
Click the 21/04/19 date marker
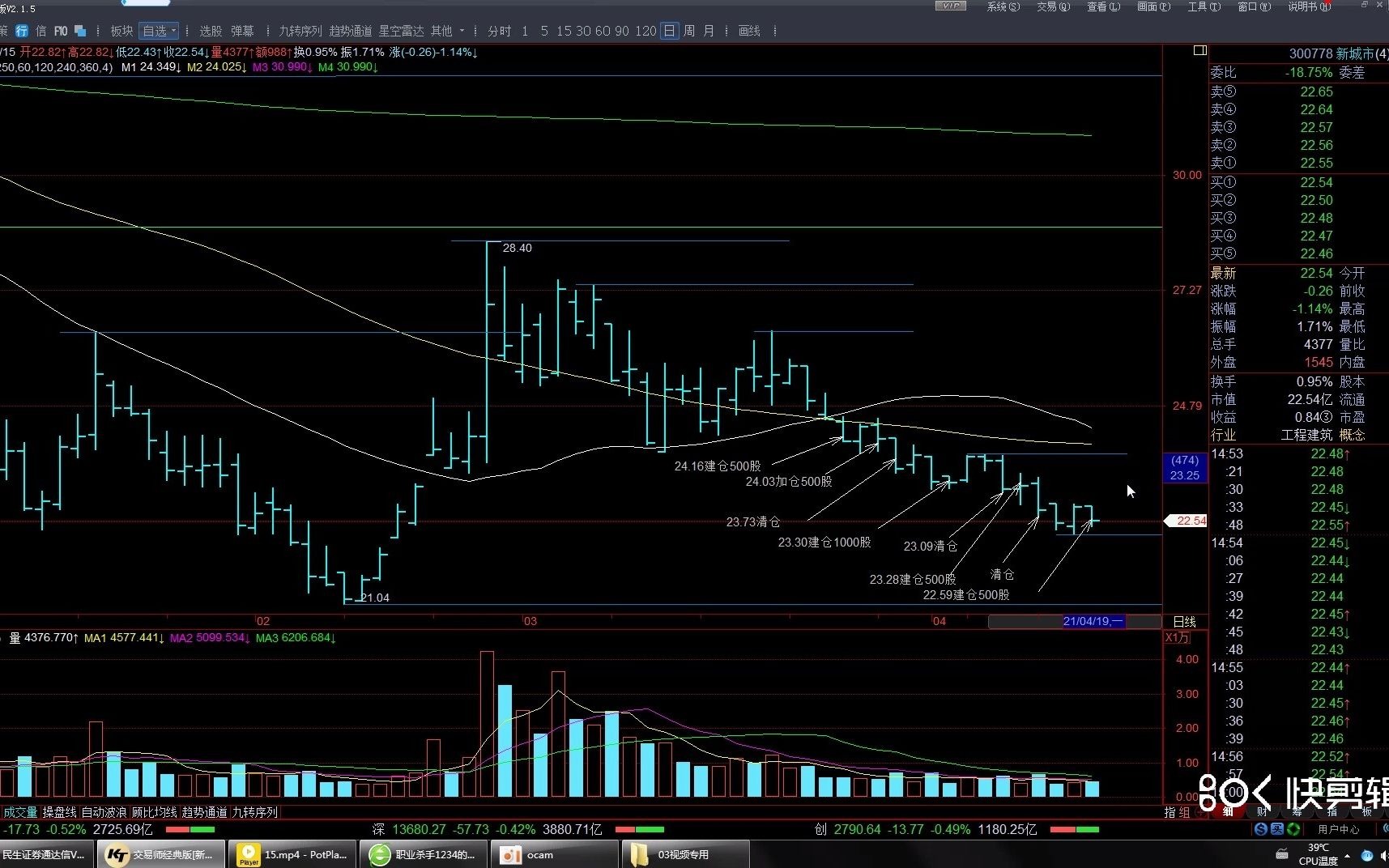point(1093,621)
